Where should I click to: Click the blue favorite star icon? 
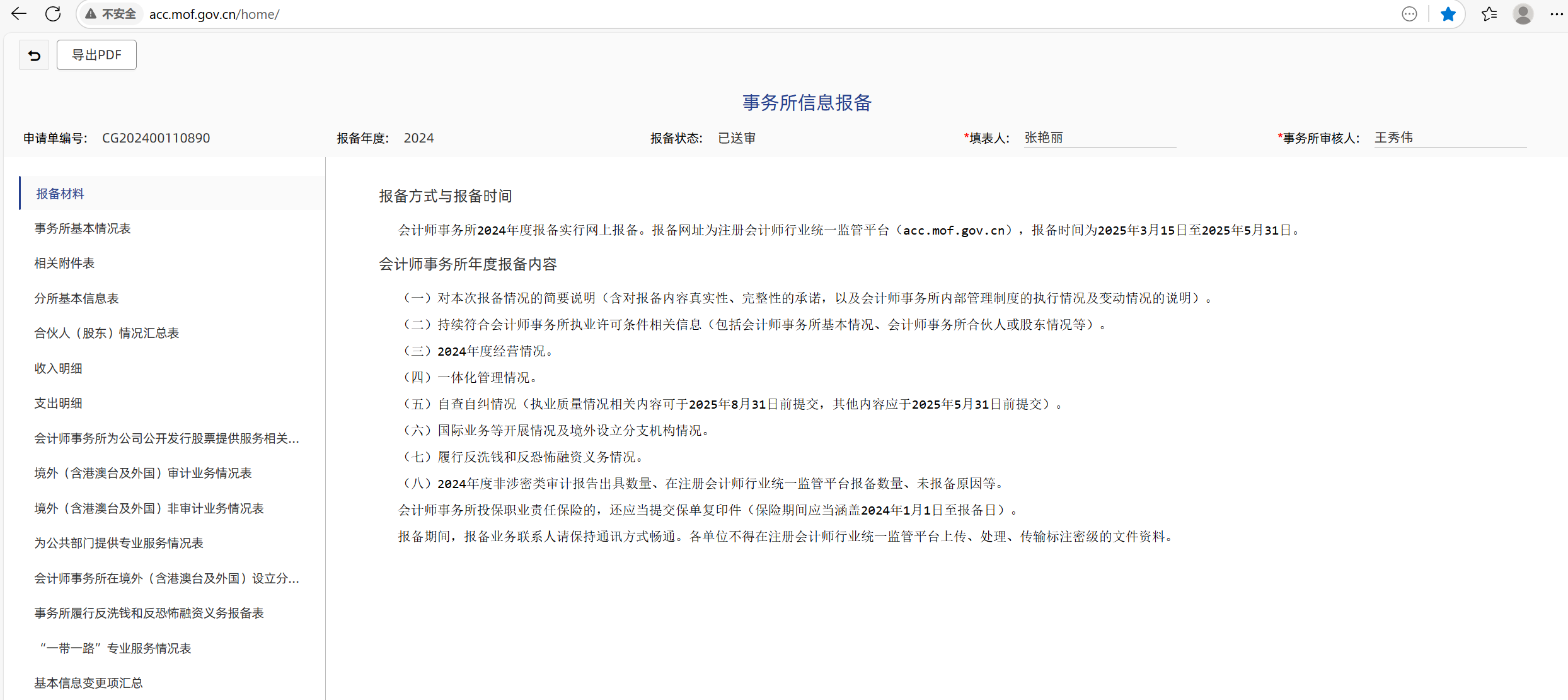pyautogui.click(x=1448, y=14)
